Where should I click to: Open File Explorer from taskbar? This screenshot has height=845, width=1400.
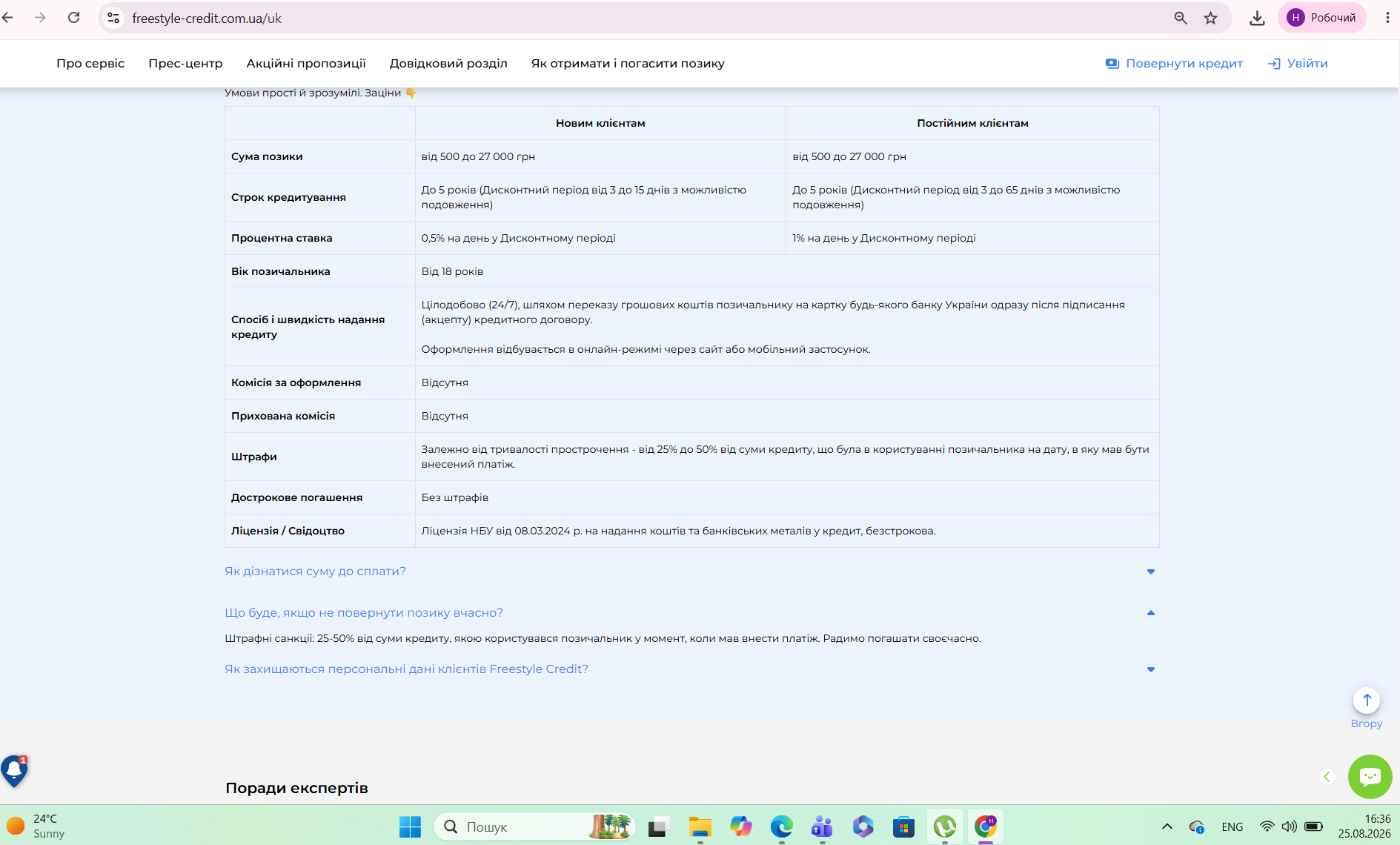[700, 826]
